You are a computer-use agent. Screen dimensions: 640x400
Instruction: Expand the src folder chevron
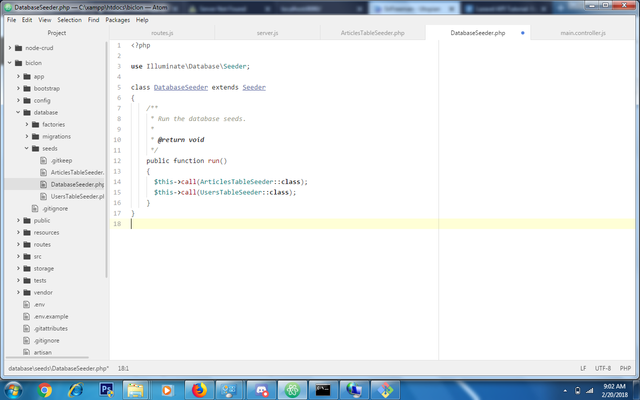coord(18,256)
